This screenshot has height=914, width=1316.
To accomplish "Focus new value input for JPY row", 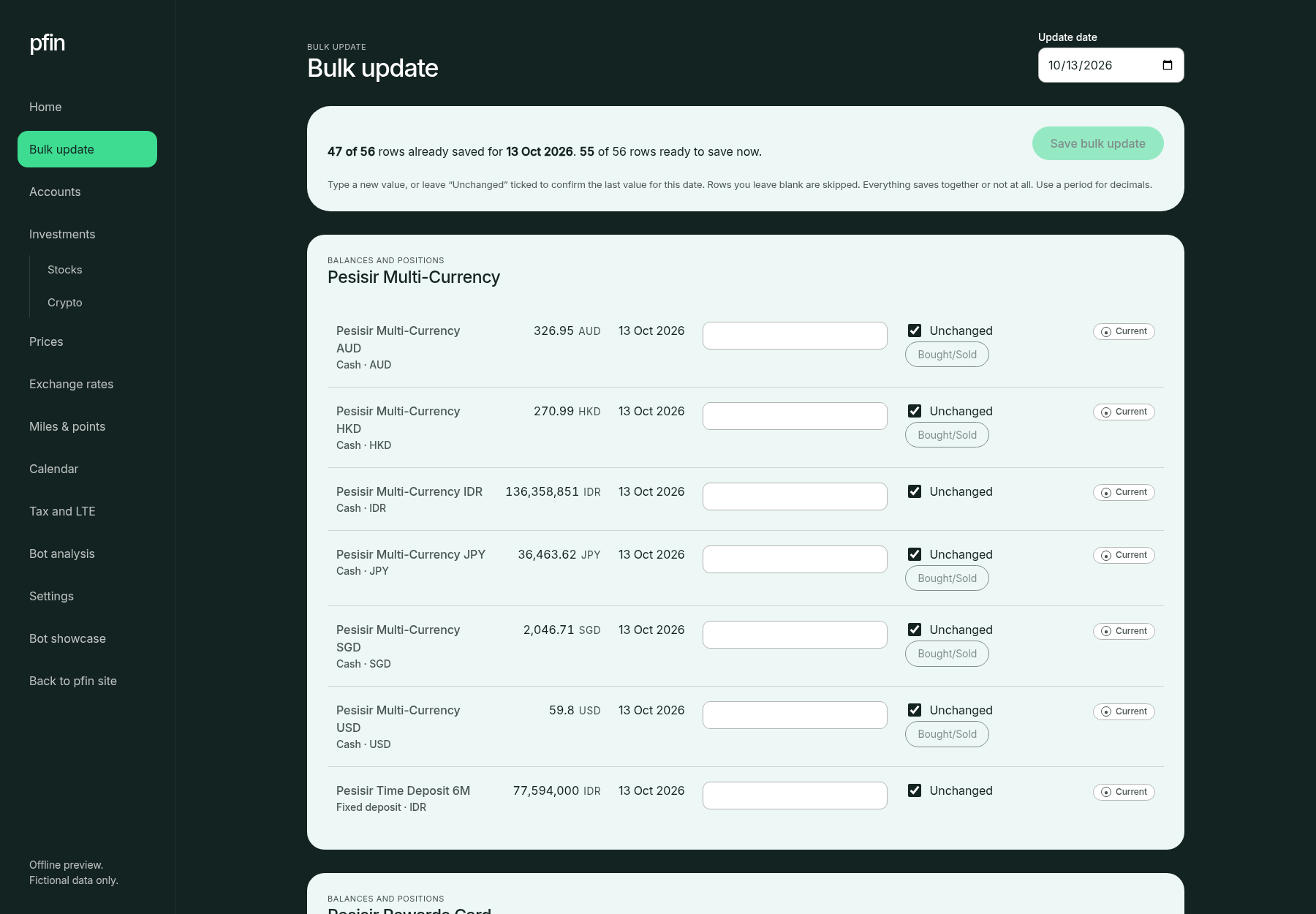I will pyautogui.click(x=795, y=559).
